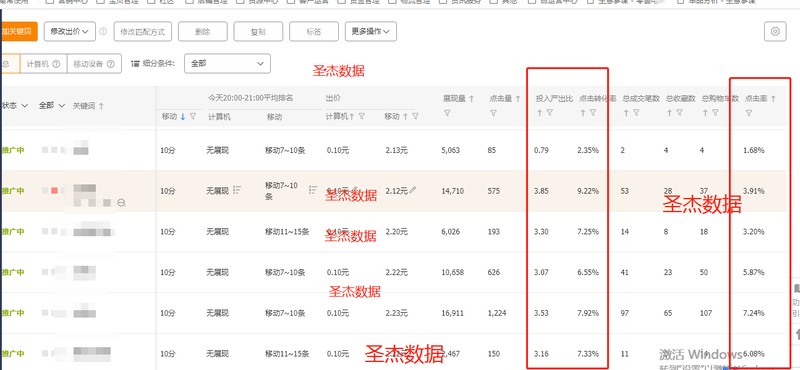800x370 pixels.
Task: Click 今天20:00-21:00平均排名 header
Action: 250,97
